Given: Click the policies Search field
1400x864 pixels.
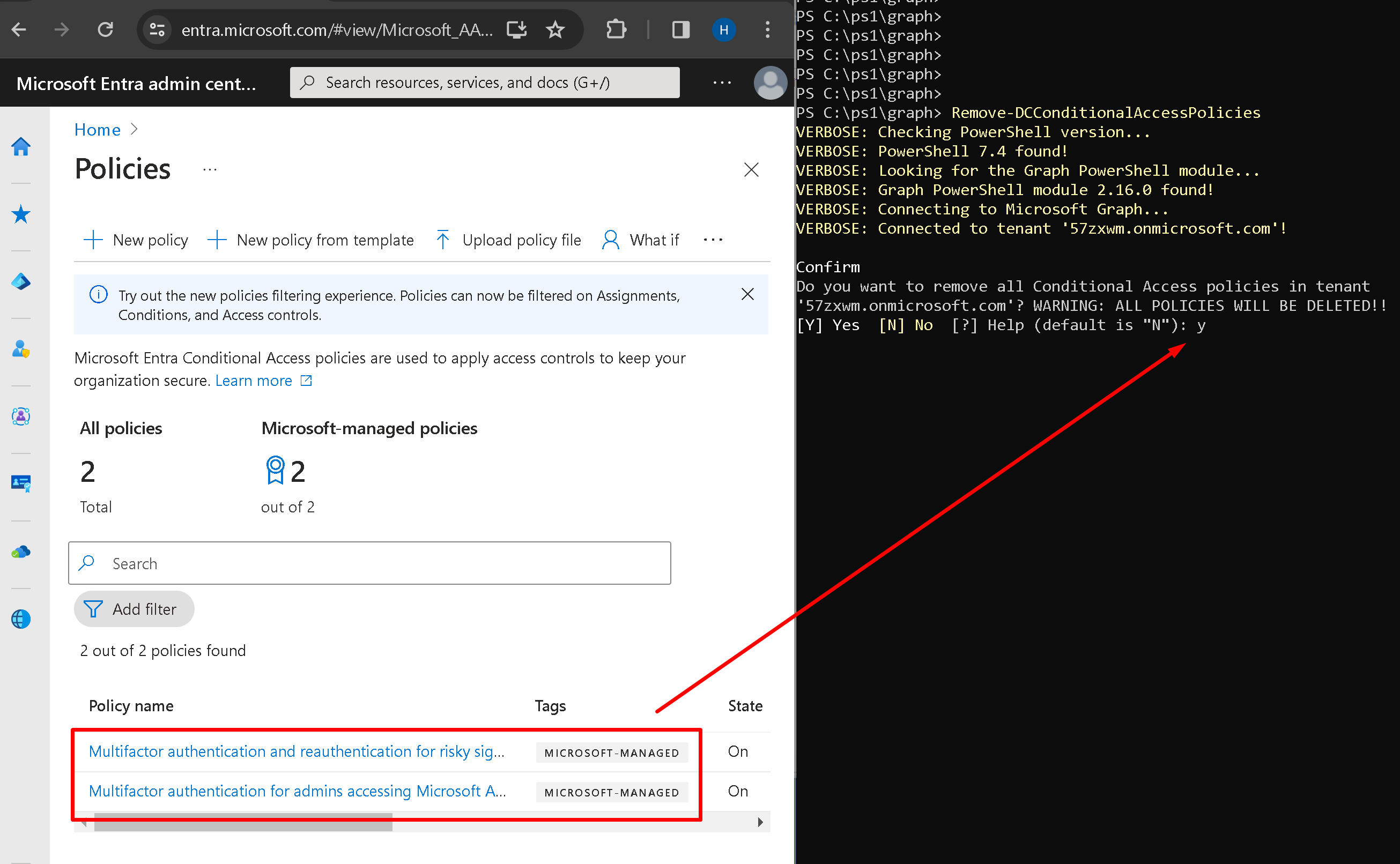Looking at the screenshot, I should tap(369, 563).
